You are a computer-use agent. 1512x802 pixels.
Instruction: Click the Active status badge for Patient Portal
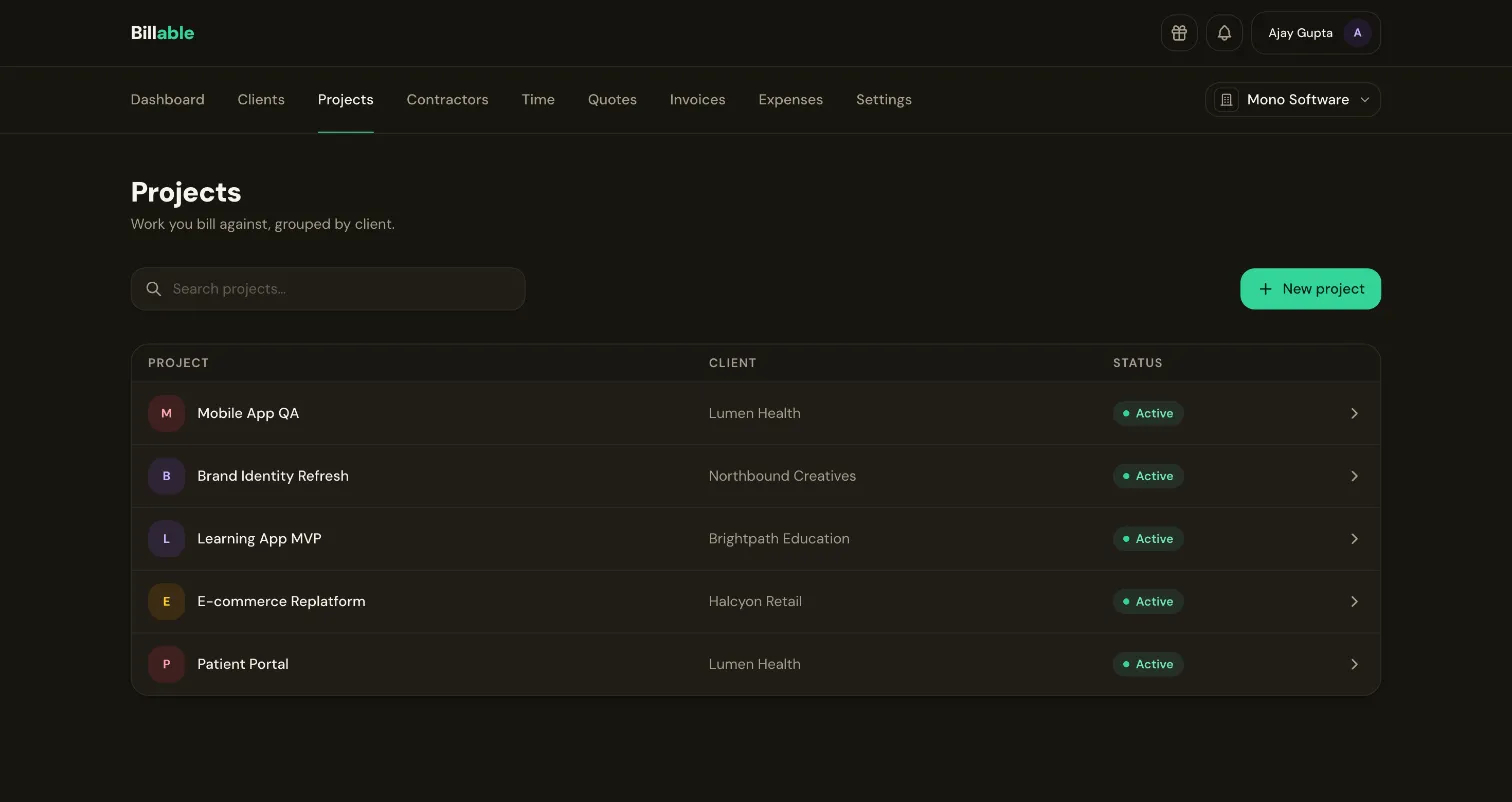[x=1148, y=664]
